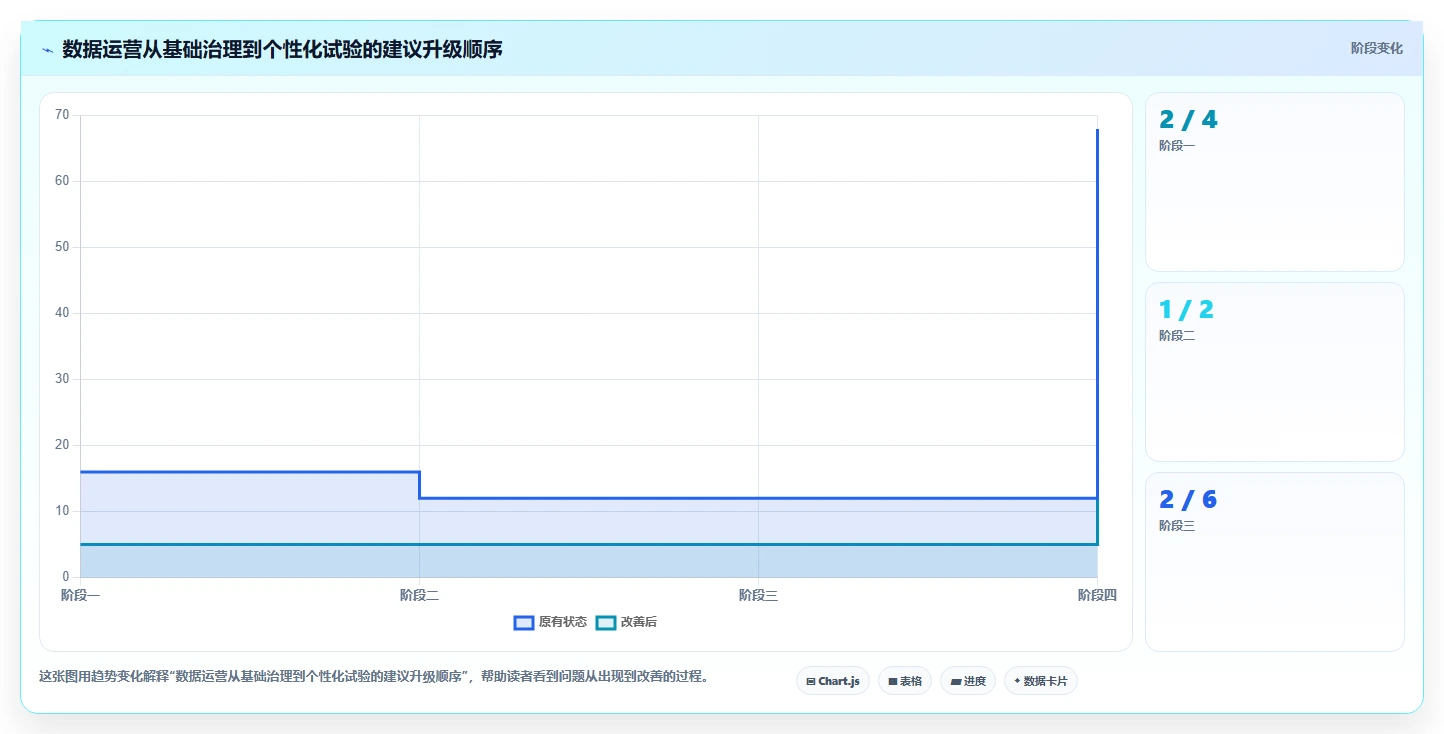Screen dimensions: 1444x734
Task: Click the description text below the chart
Action: [376, 677]
